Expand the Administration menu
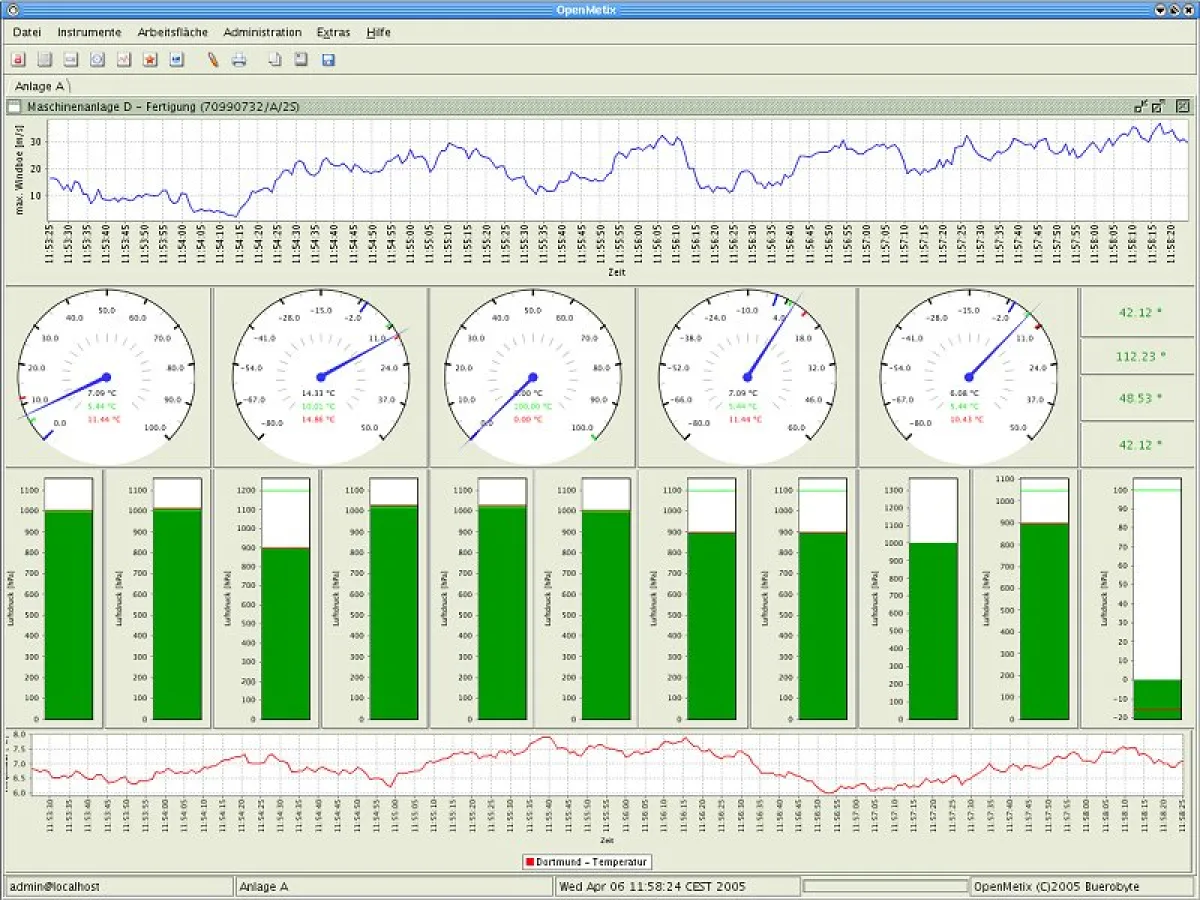 (x=262, y=32)
